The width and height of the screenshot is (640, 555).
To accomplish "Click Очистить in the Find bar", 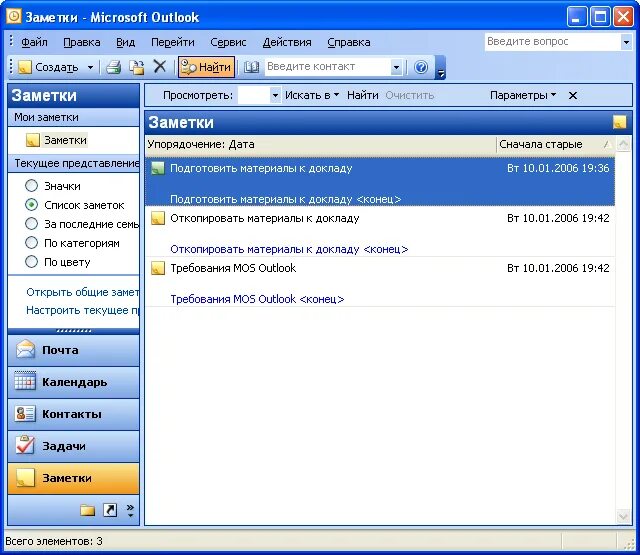I will (x=409, y=95).
